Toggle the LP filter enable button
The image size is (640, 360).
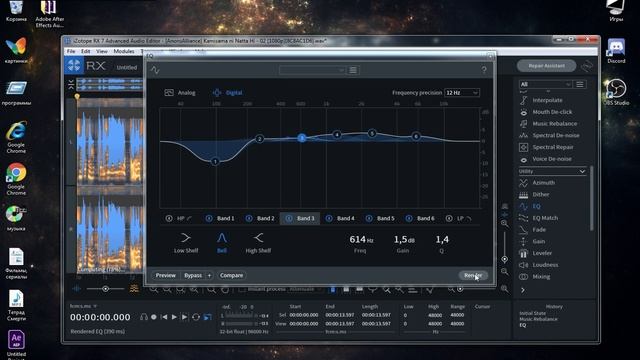449,218
